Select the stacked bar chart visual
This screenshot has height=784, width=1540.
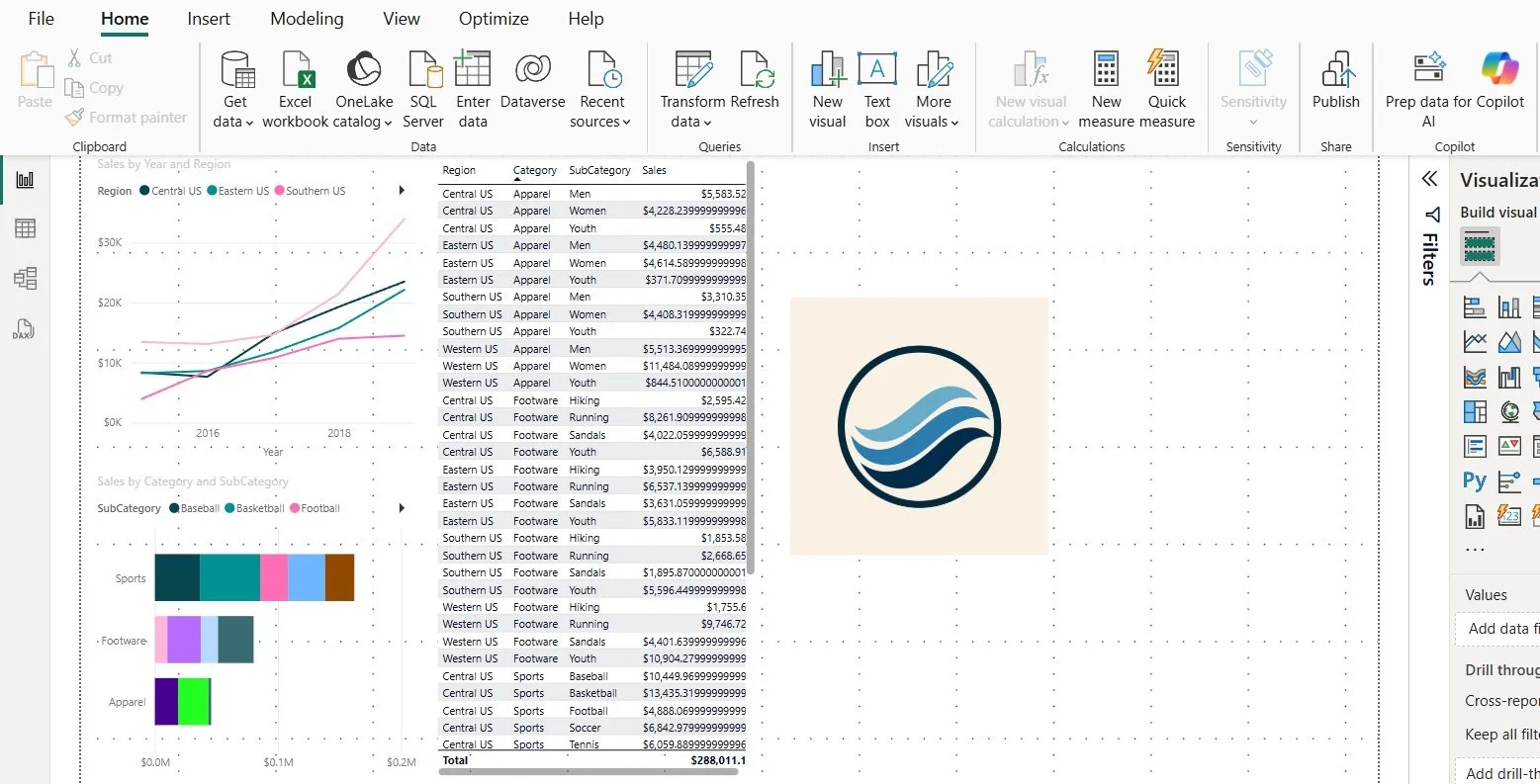1475,307
